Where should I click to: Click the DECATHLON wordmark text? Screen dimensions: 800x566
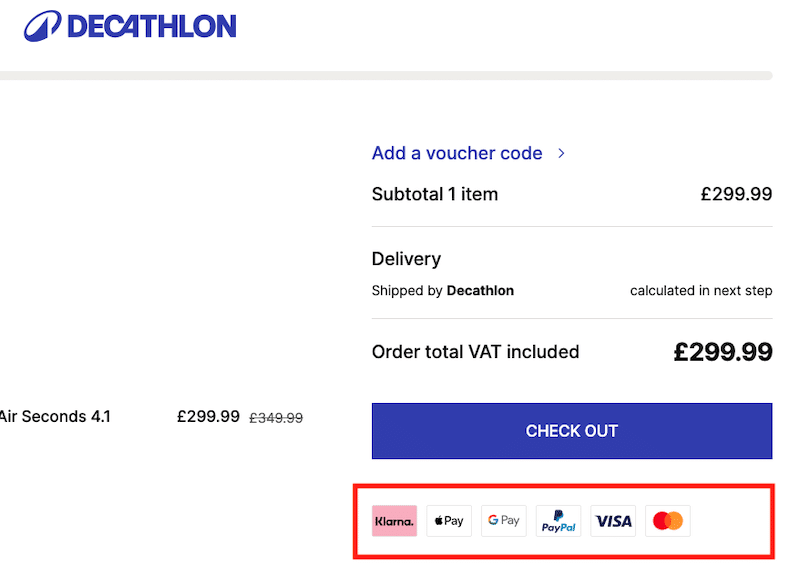tap(151, 26)
